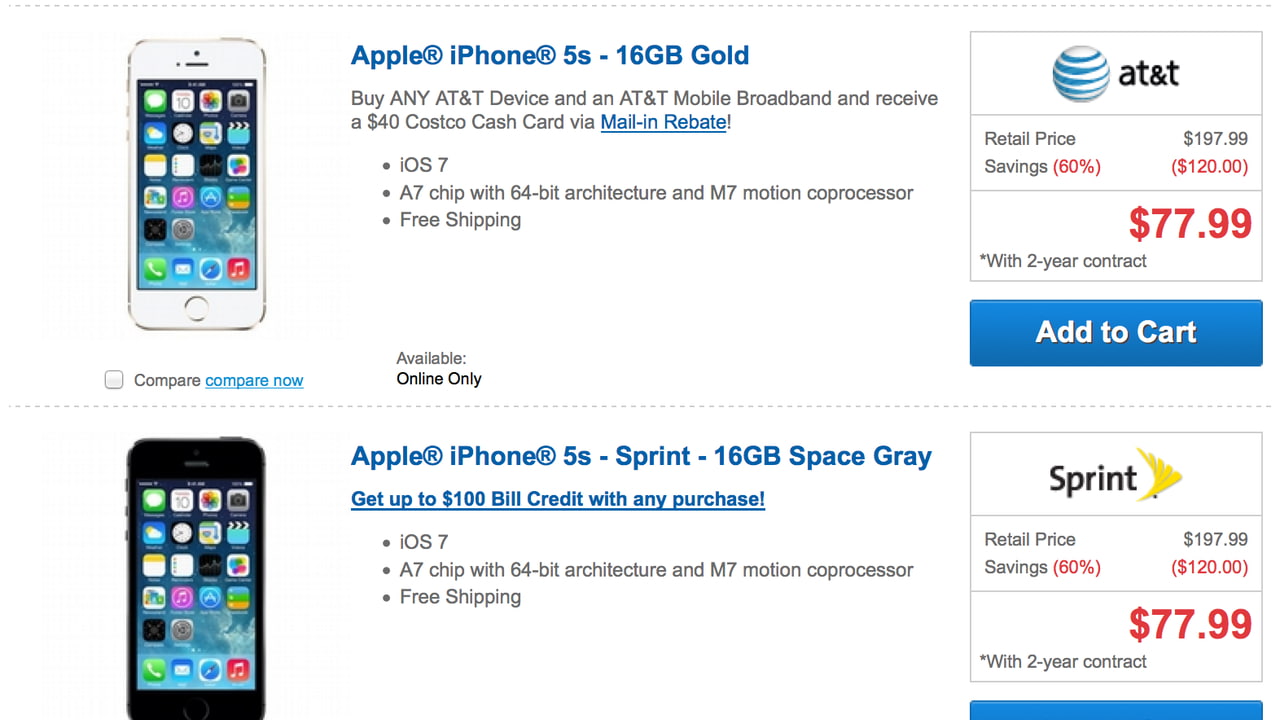This screenshot has width=1280, height=720.
Task: Click AT&T's With 2-year contract note
Action: click(x=1063, y=261)
